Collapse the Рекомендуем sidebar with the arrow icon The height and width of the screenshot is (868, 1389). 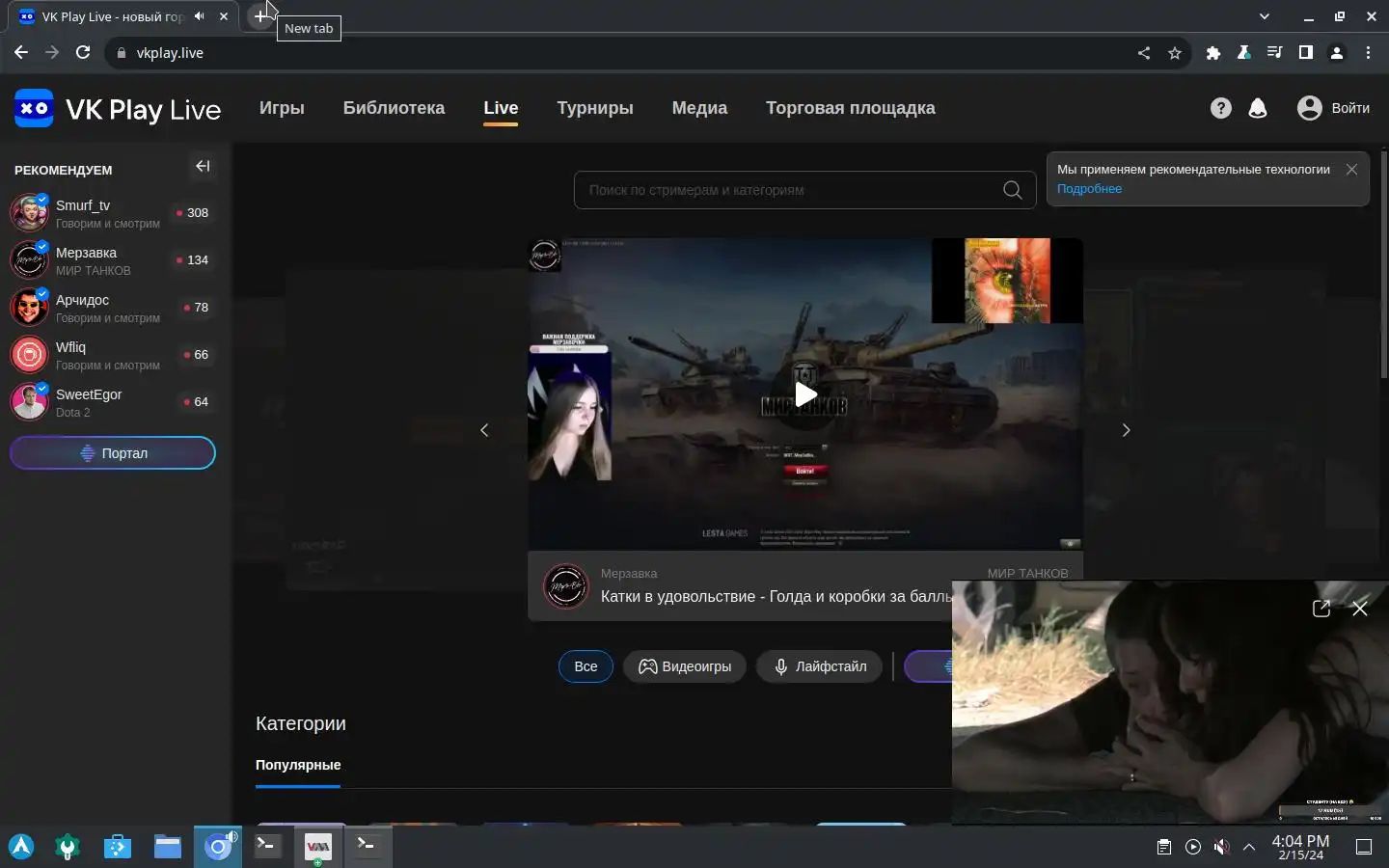pos(203,166)
